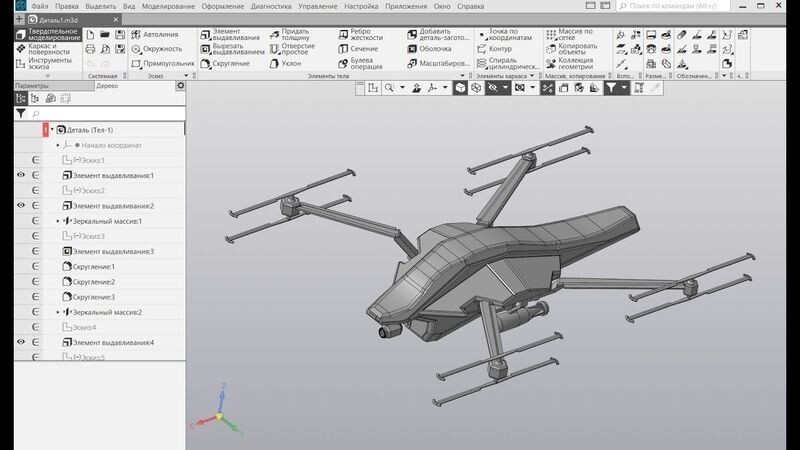Open dropdown next to zoom magnifier
800x450 pixels.
402,88
